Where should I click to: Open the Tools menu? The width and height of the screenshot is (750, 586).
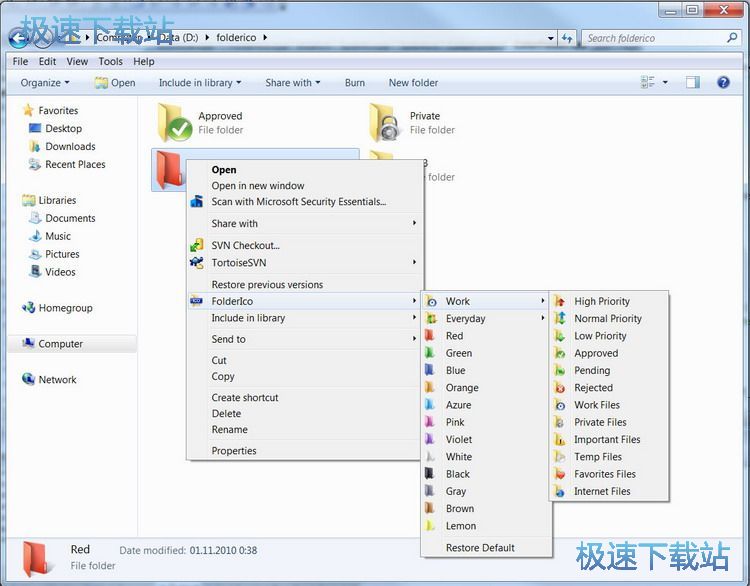[111, 61]
